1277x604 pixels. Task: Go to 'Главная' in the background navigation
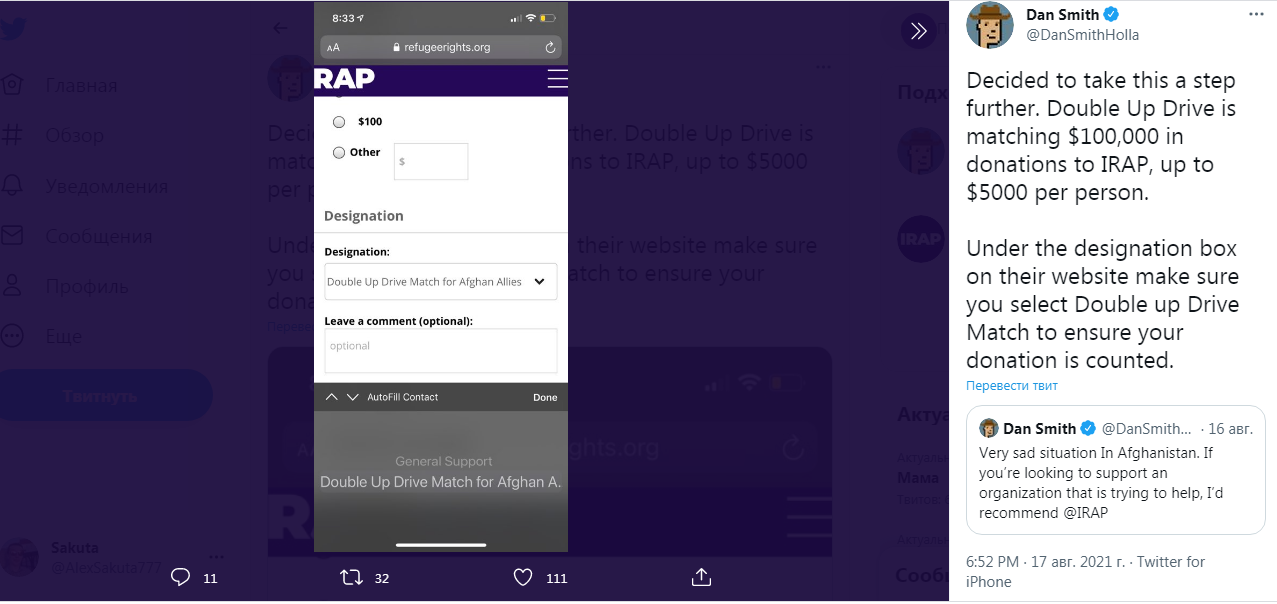tap(81, 86)
